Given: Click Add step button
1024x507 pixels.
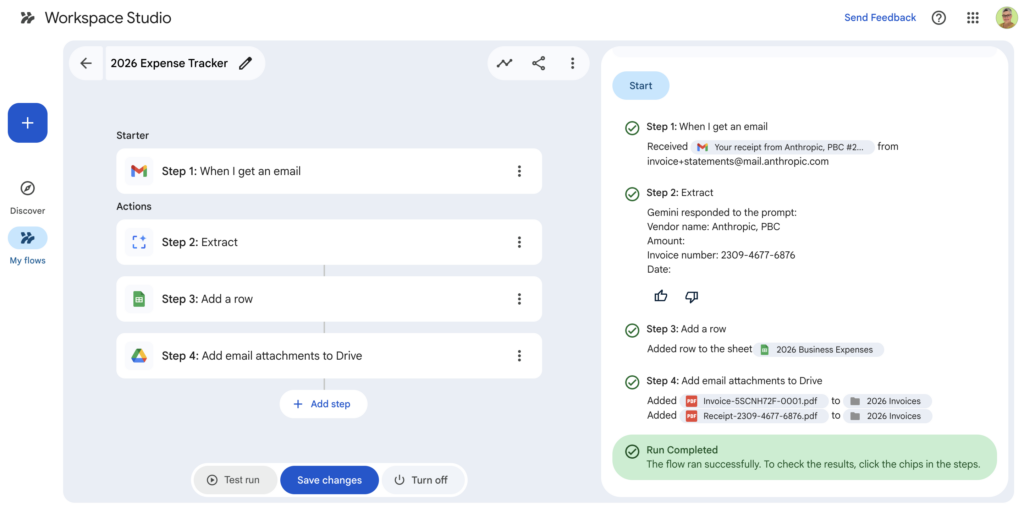Looking at the screenshot, I should tap(323, 404).
